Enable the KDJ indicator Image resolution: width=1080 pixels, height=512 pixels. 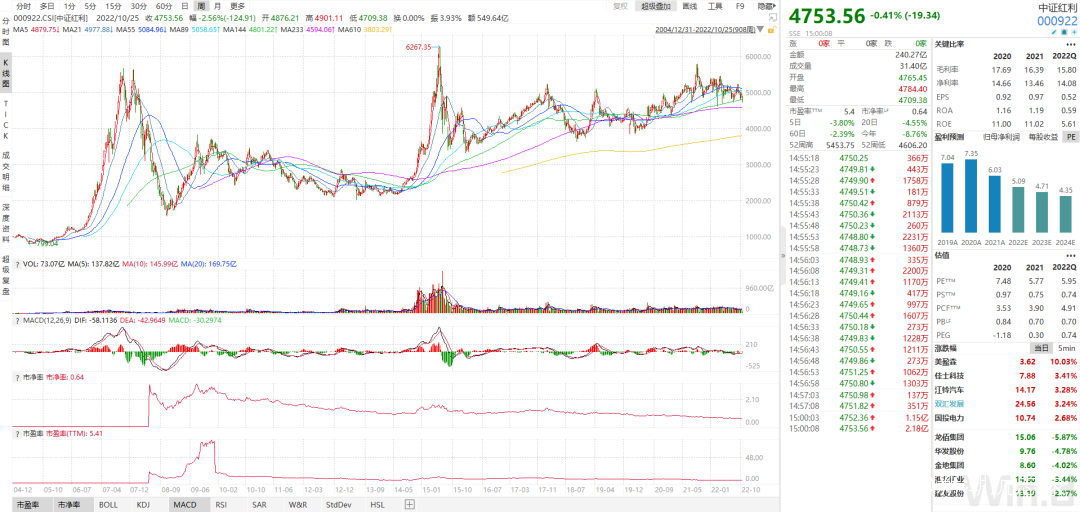[x=143, y=504]
